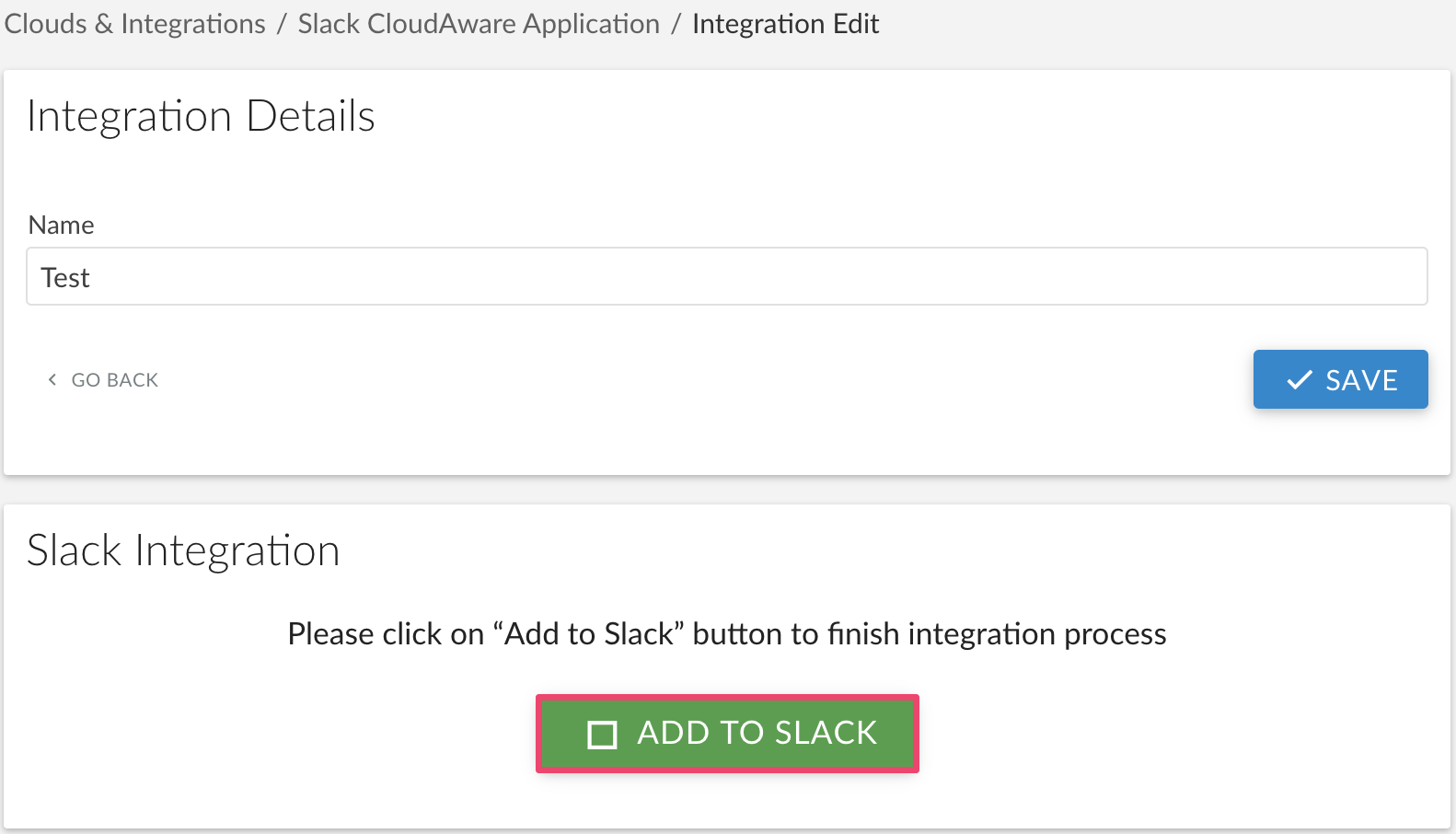The width and height of the screenshot is (1456, 834).
Task: Click the slash after Clouds & Integrations
Action: pyautogui.click(x=282, y=24)
